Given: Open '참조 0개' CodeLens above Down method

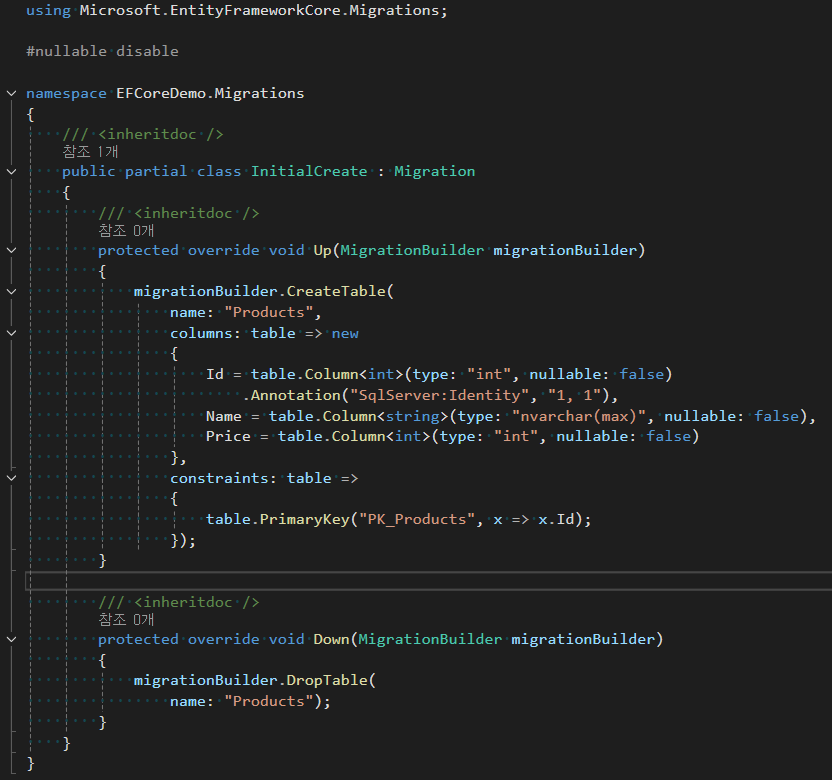Looking at the screenshot, I should click(126, 619).
